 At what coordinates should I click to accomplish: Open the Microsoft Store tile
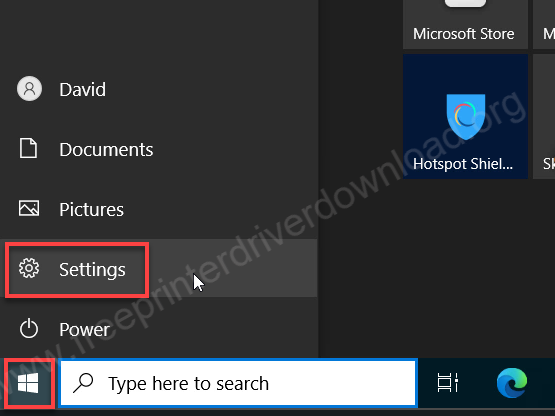coord(465,24)
